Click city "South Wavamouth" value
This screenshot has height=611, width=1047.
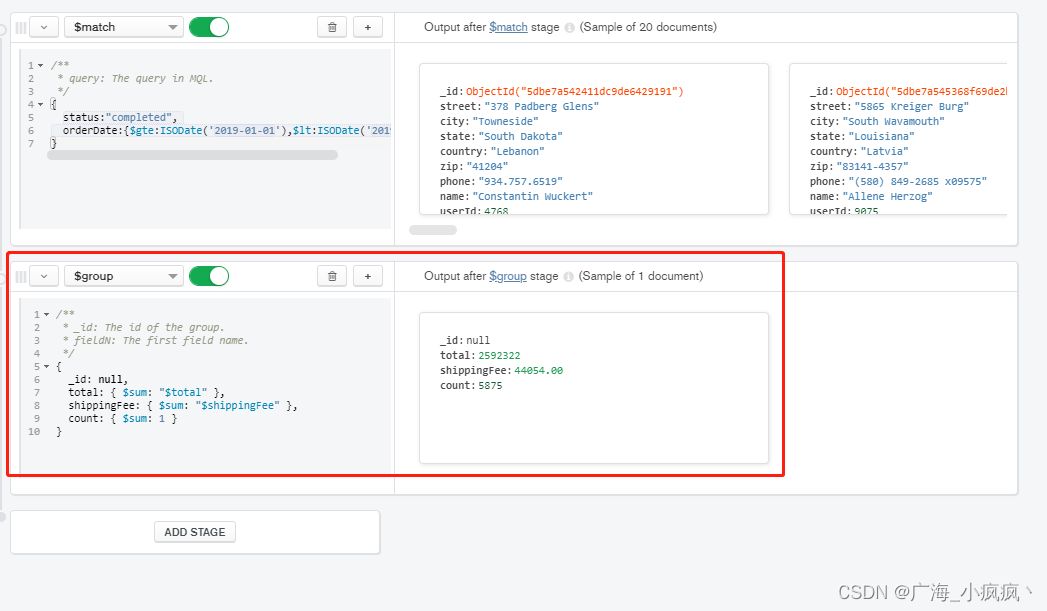[893, 122]
